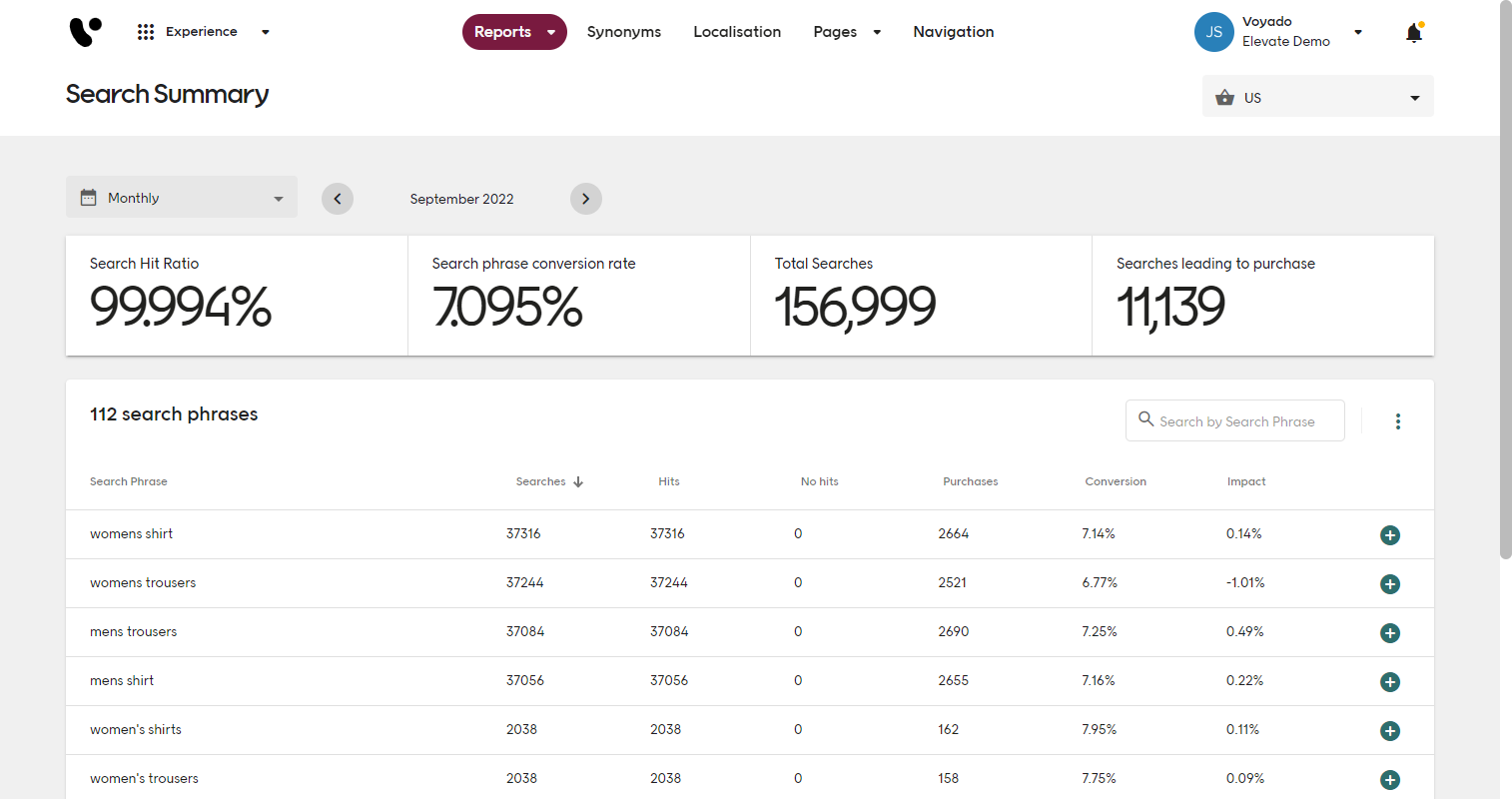
Task: Click the Search Summary page title
Action: click(x=168, y=94)
